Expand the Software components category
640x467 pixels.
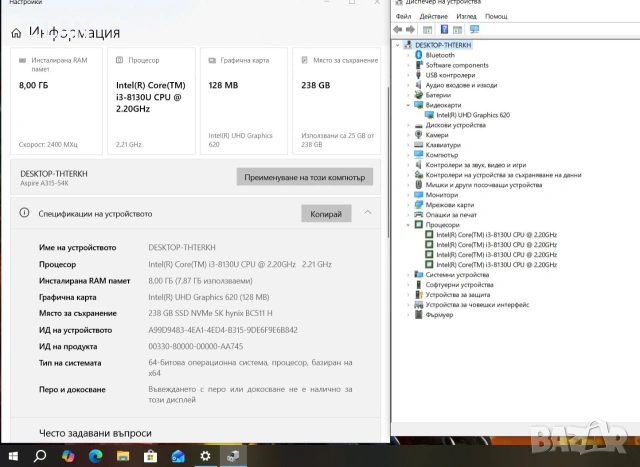point(408,65)
